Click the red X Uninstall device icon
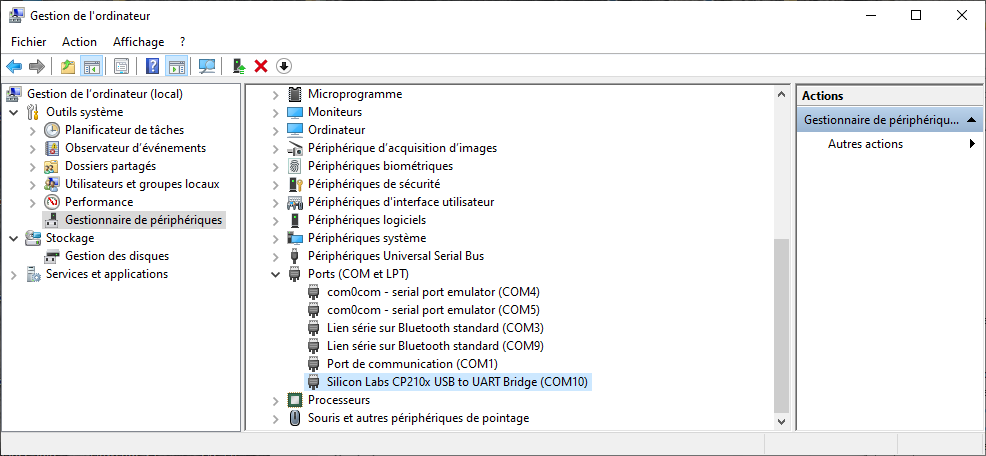The image size is (986, 456). pyautogui.click(x=261, y=66)
